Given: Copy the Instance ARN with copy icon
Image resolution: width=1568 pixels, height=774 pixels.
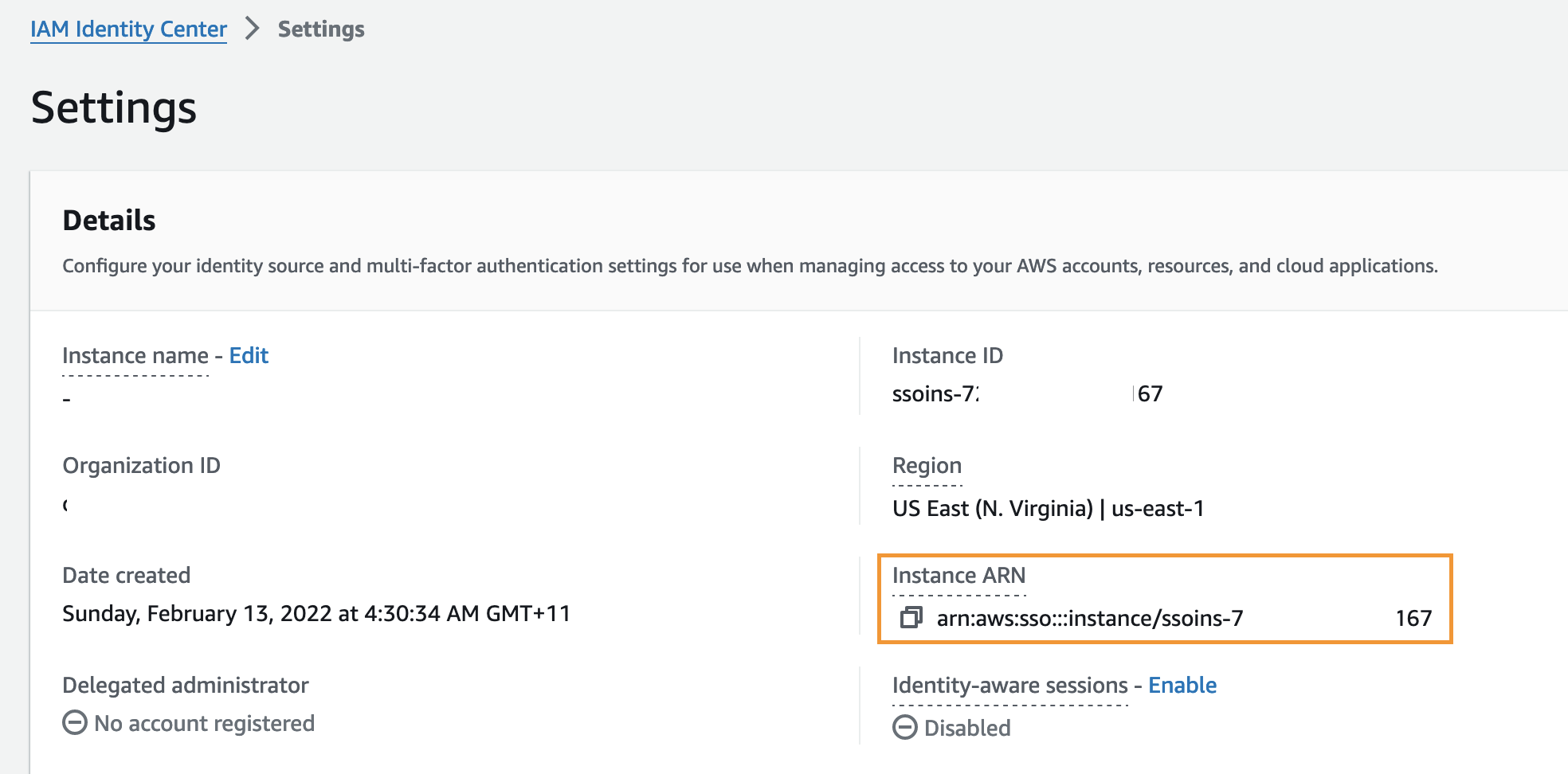Looking at the screenshot, I should [911, 617].
